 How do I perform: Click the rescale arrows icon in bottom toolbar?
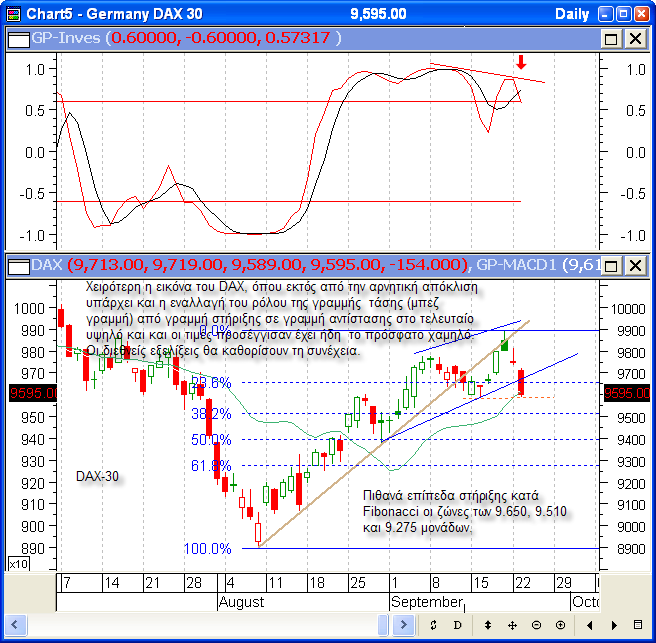pos(433,624)
